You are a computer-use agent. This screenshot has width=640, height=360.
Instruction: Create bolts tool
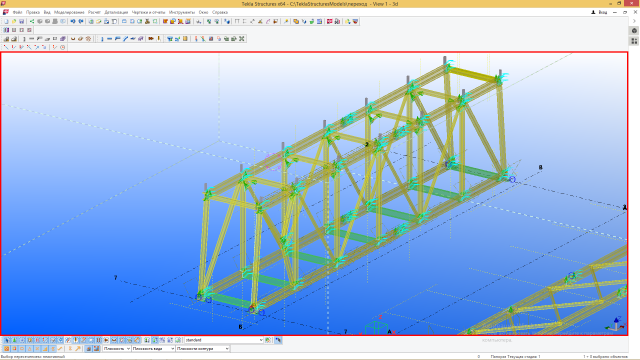pyautogui.click(x=151, y=39)
